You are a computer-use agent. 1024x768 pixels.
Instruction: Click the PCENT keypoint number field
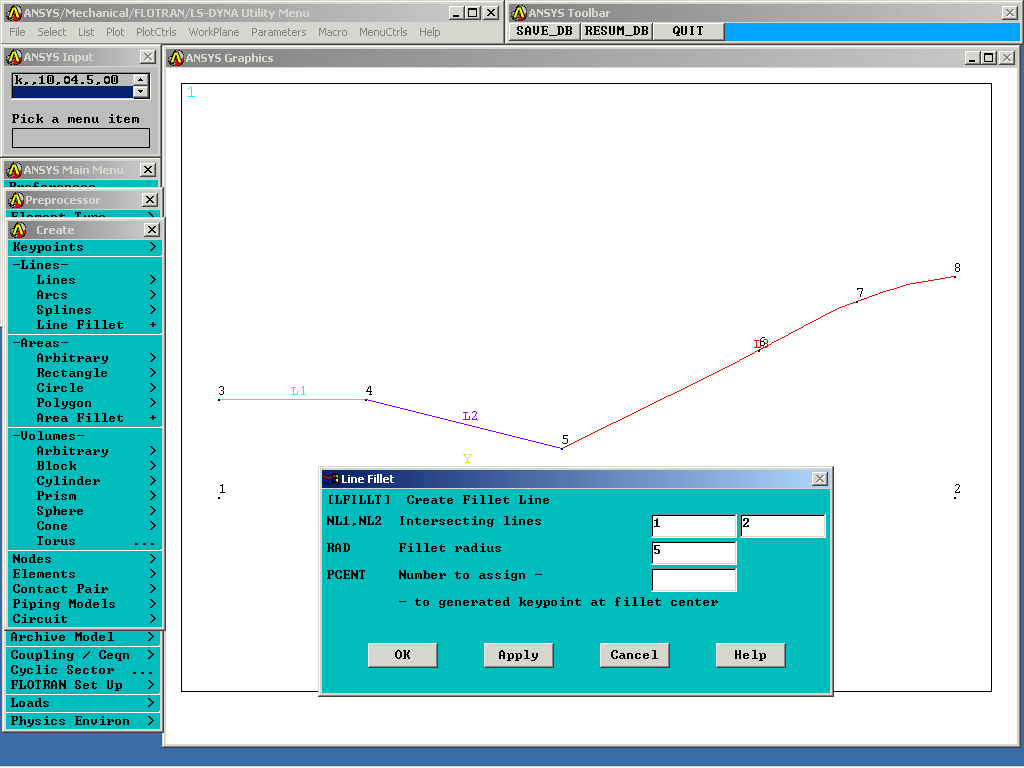click(694, 580)
